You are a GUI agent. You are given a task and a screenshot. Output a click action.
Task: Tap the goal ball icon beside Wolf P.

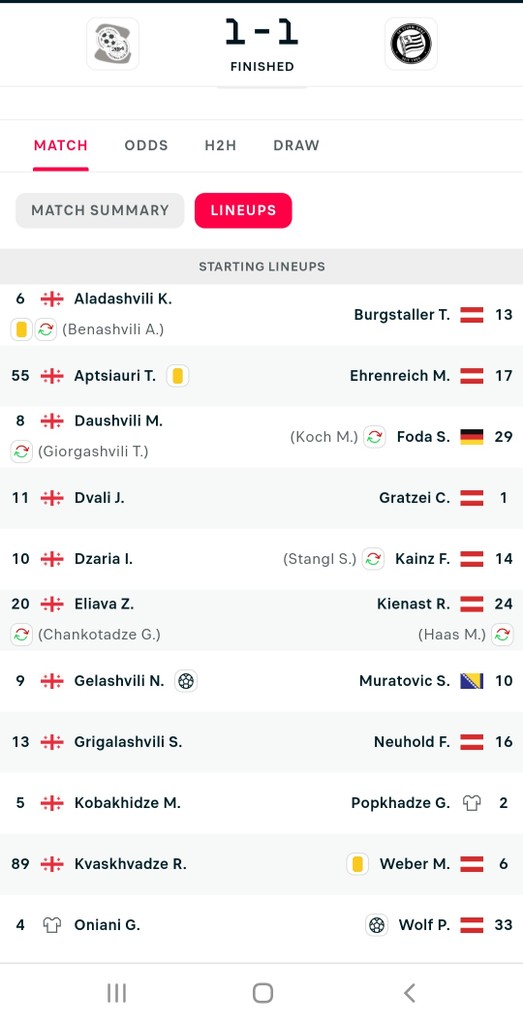[x=377, y=925]
